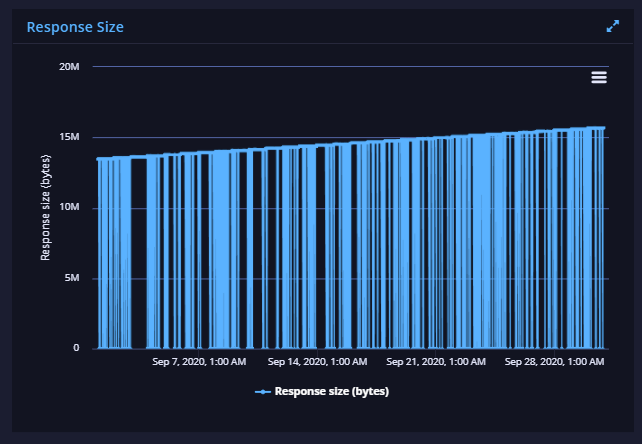Click the Sep 28, 2020, 1:00 AM axis label
The image size is (642, 444).
pos(554,362)
